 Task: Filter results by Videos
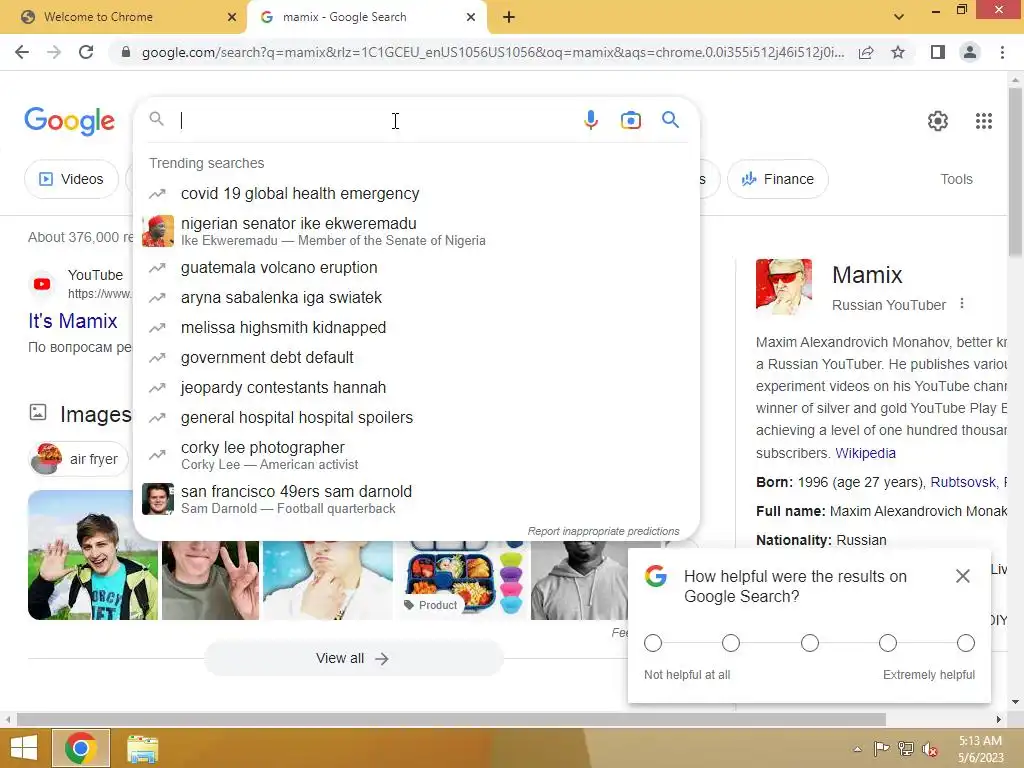point(71,179)
